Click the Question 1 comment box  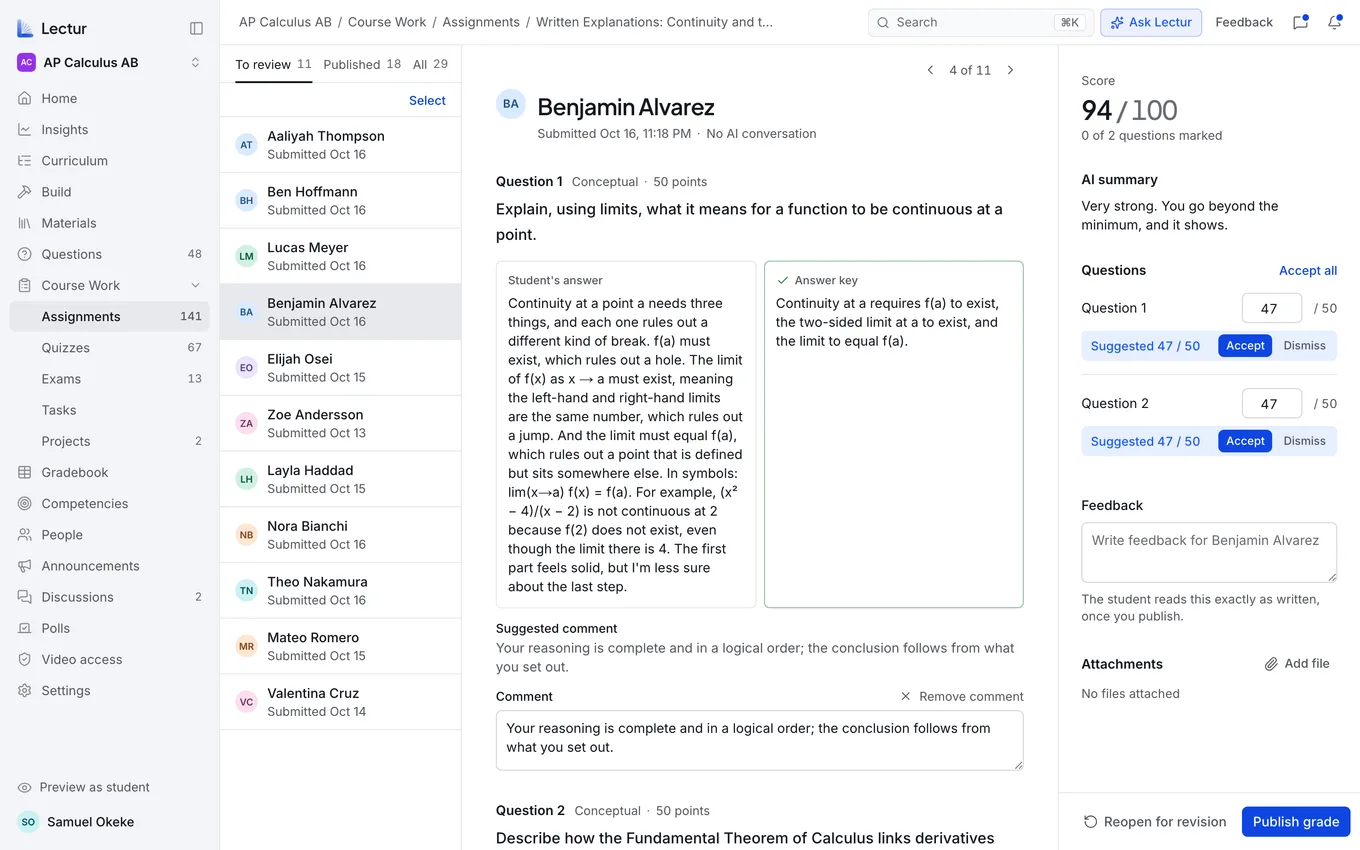coord(759,740)
